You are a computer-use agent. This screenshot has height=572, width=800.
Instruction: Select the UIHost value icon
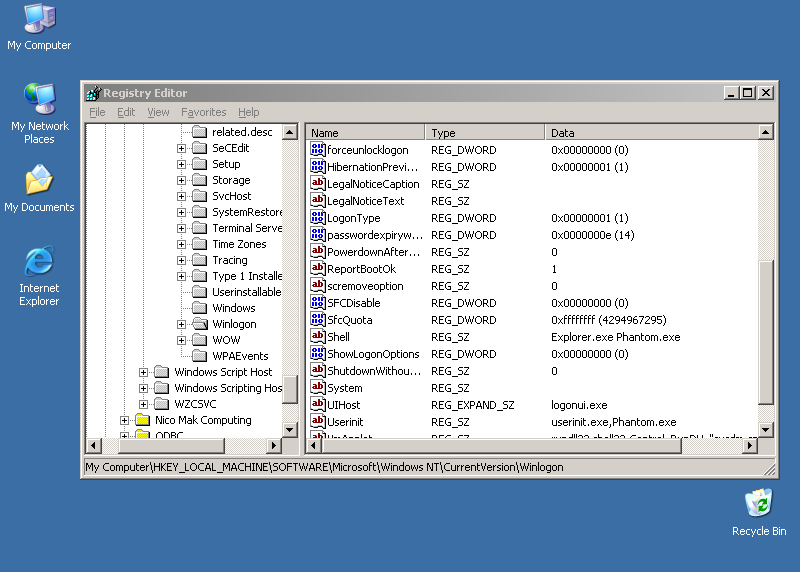pos(317,405)
